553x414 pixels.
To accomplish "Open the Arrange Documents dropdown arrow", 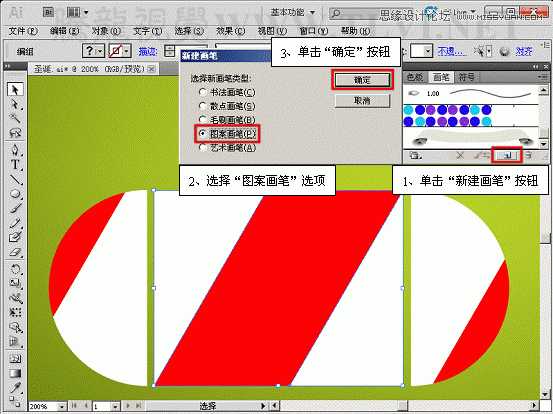I will pyautogui.click(x=86, y=13).
